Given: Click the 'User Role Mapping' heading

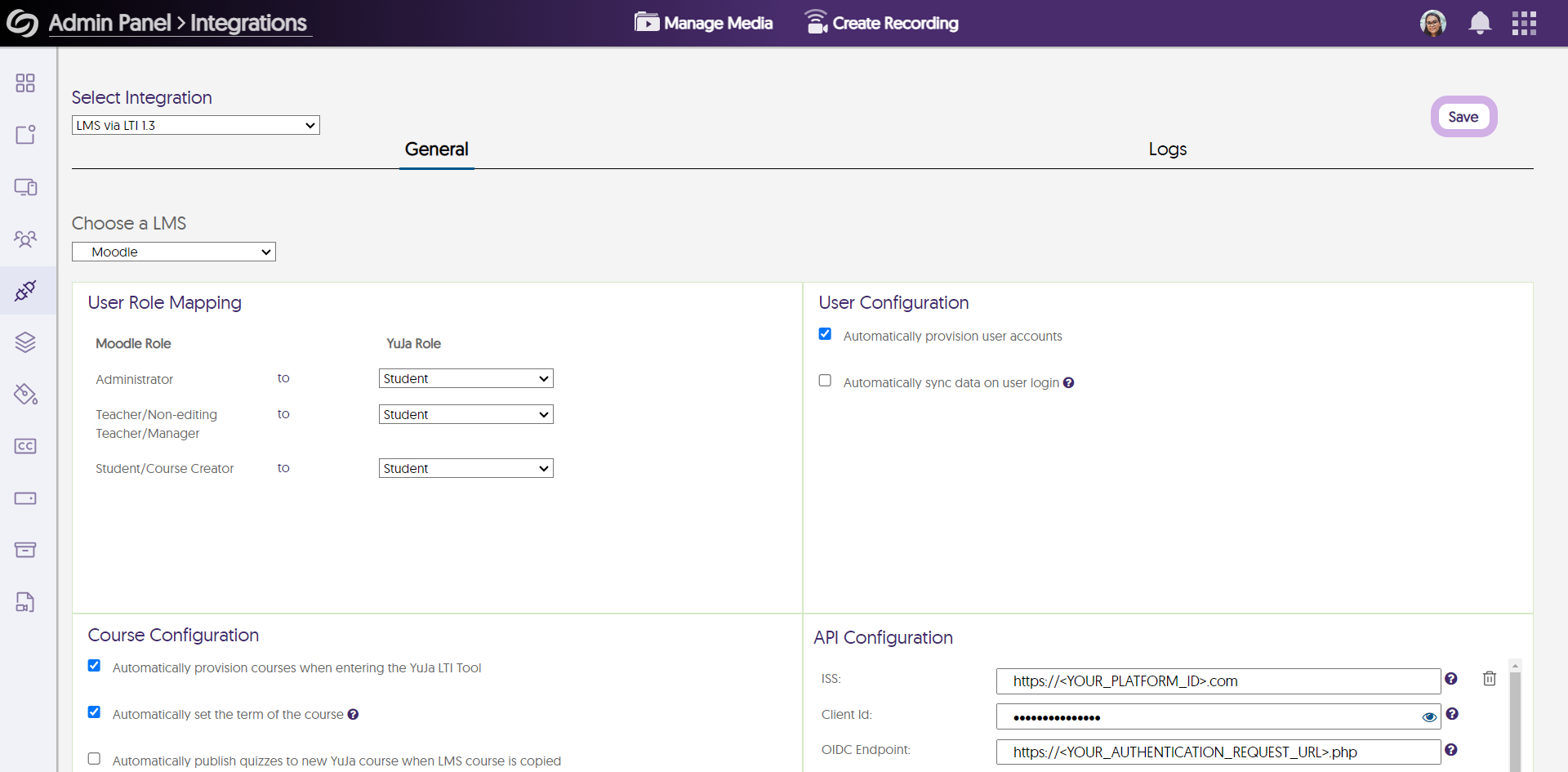Looking at the screenshot, I should click(x=165, y=302).
